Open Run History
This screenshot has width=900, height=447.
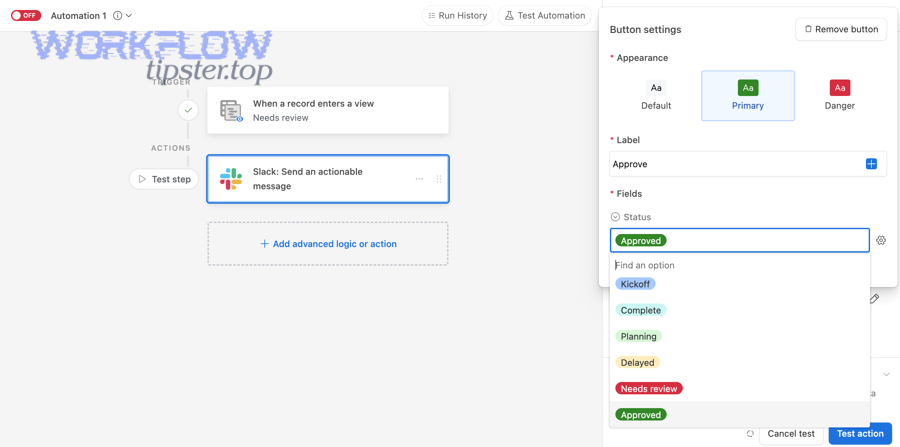click(x=457, y=15)
